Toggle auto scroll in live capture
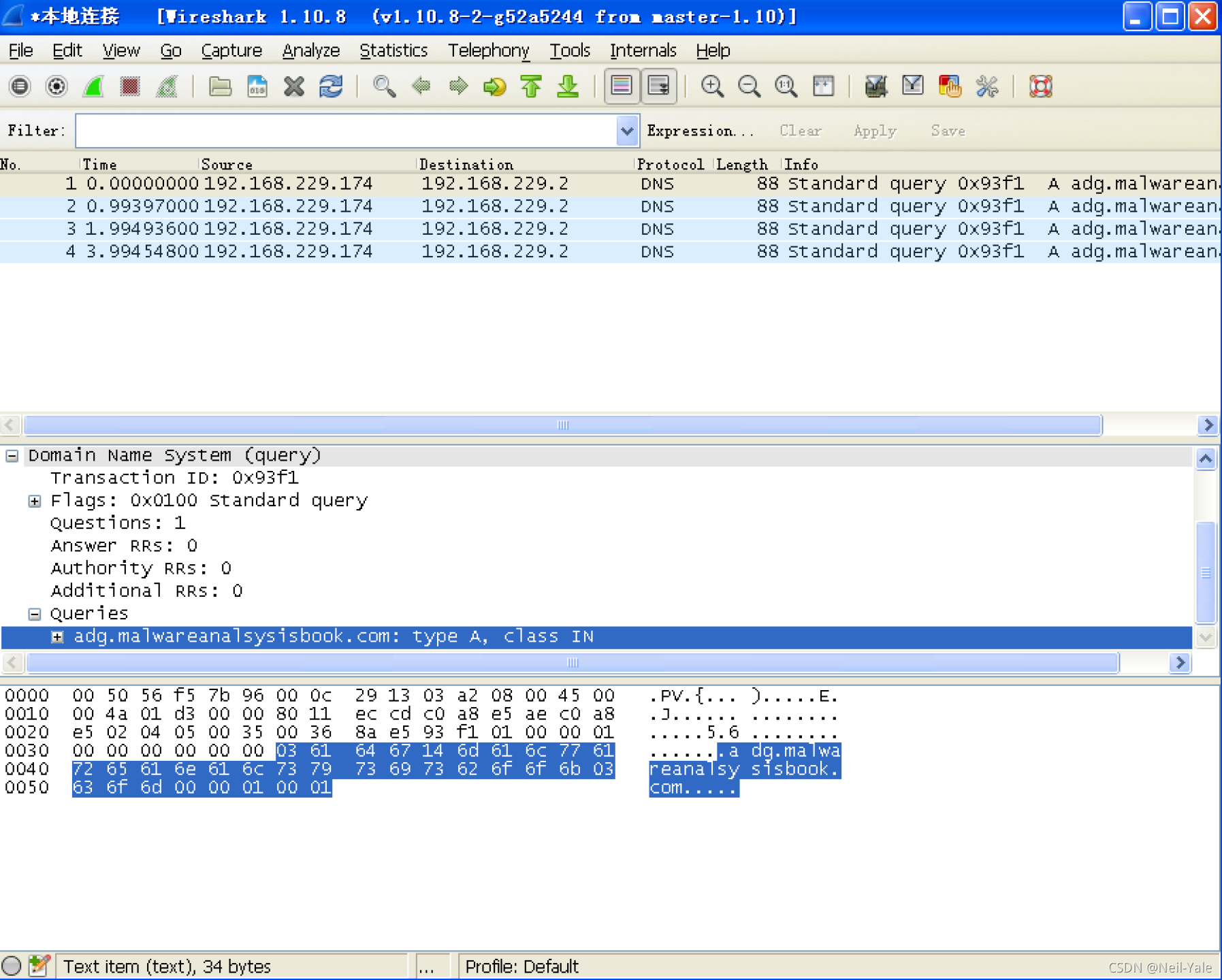1222x980 pixels. 658,86
